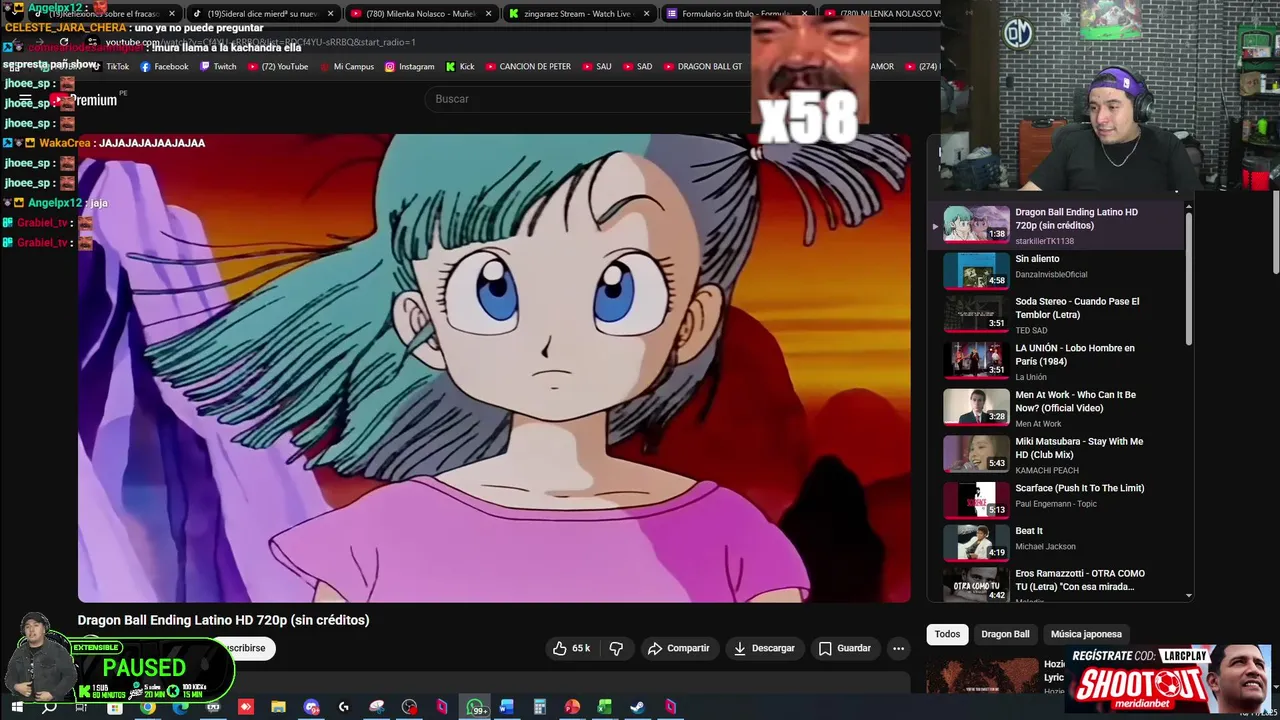Click the playlist scrollbar thumb
1280x720 pixels.
click(1188, 280)
